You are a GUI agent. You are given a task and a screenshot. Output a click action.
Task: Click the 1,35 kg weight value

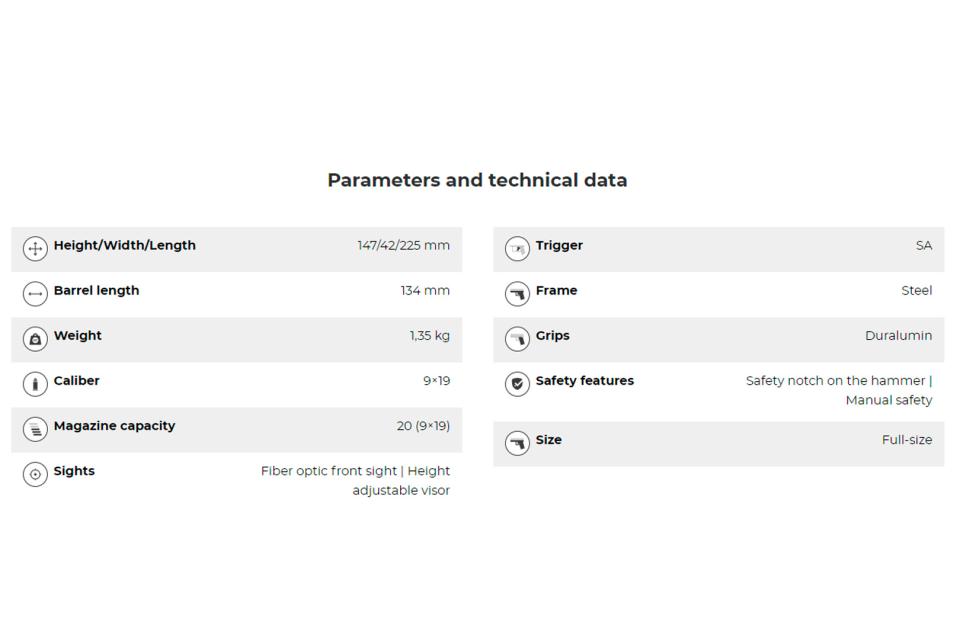point(429,336)
